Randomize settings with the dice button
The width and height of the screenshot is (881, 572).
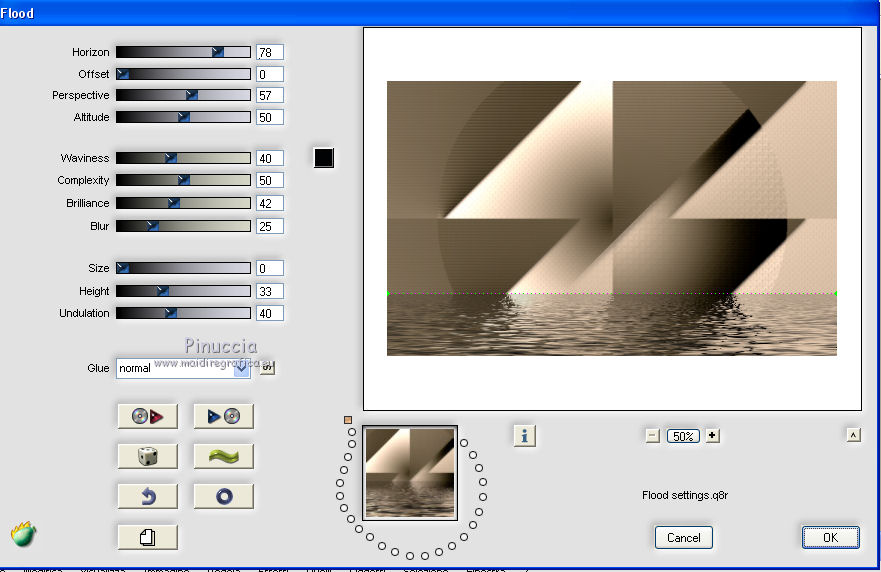(x=148, y=456)
